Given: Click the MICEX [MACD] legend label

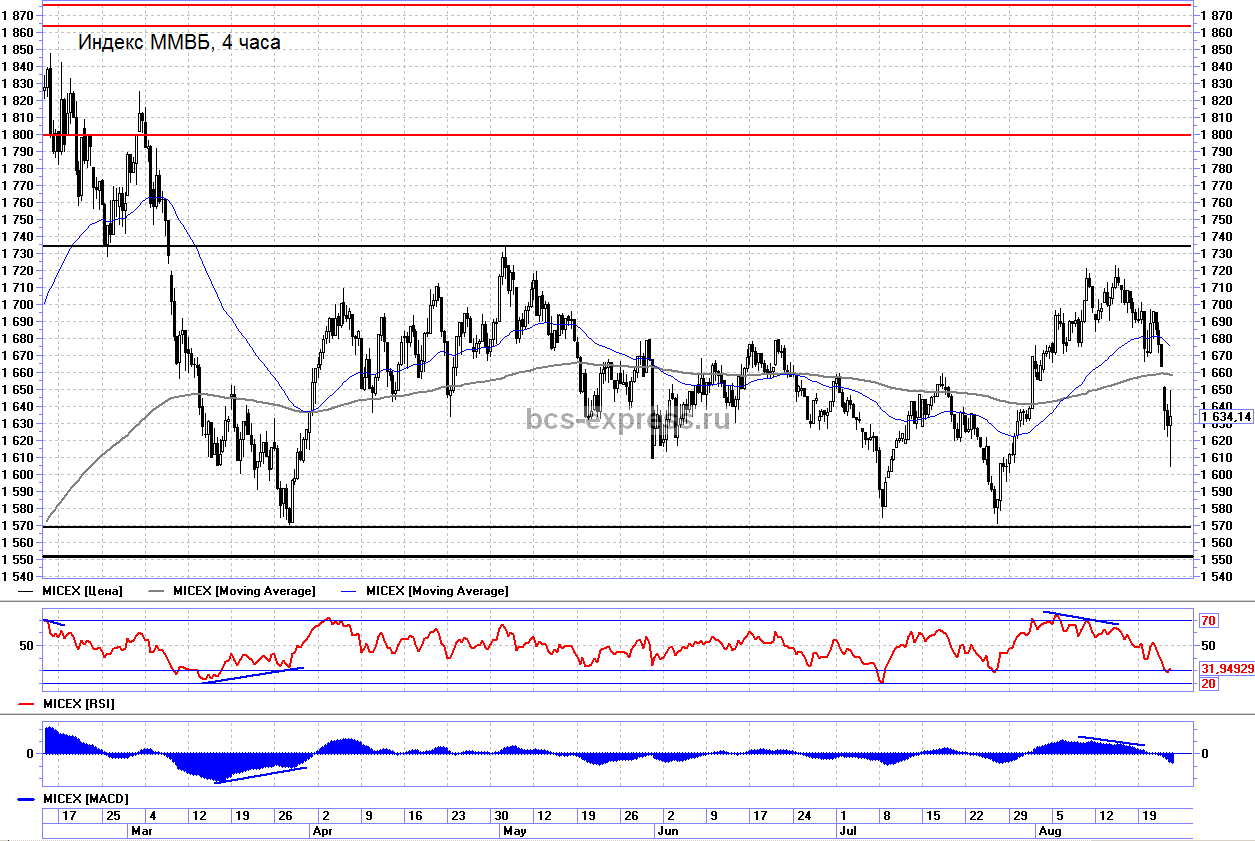Looking at the screenshot, I should (x=85, y=799).
